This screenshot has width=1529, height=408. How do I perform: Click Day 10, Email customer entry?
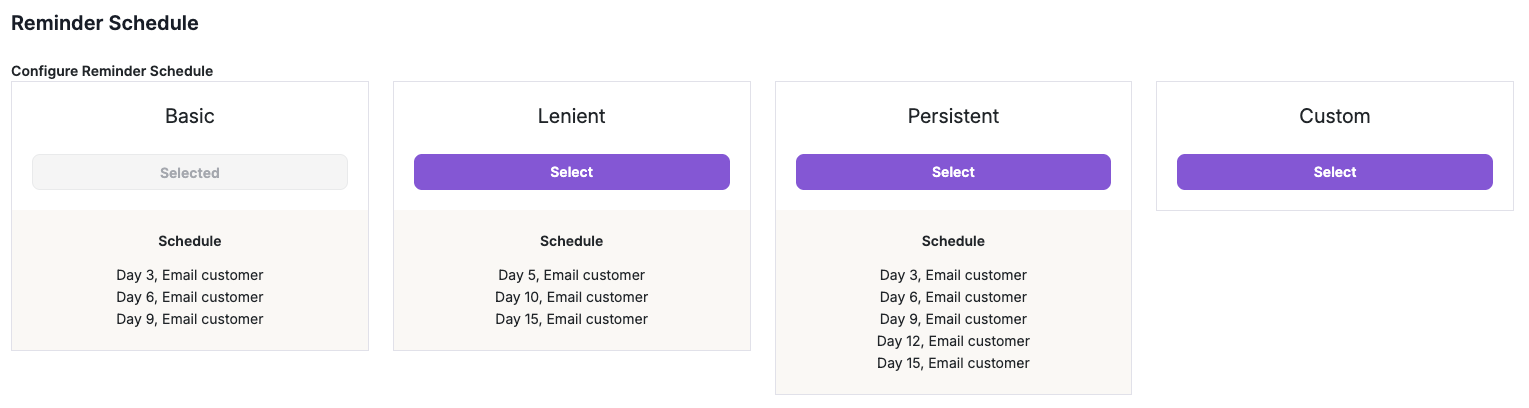(x=571, y=297)
